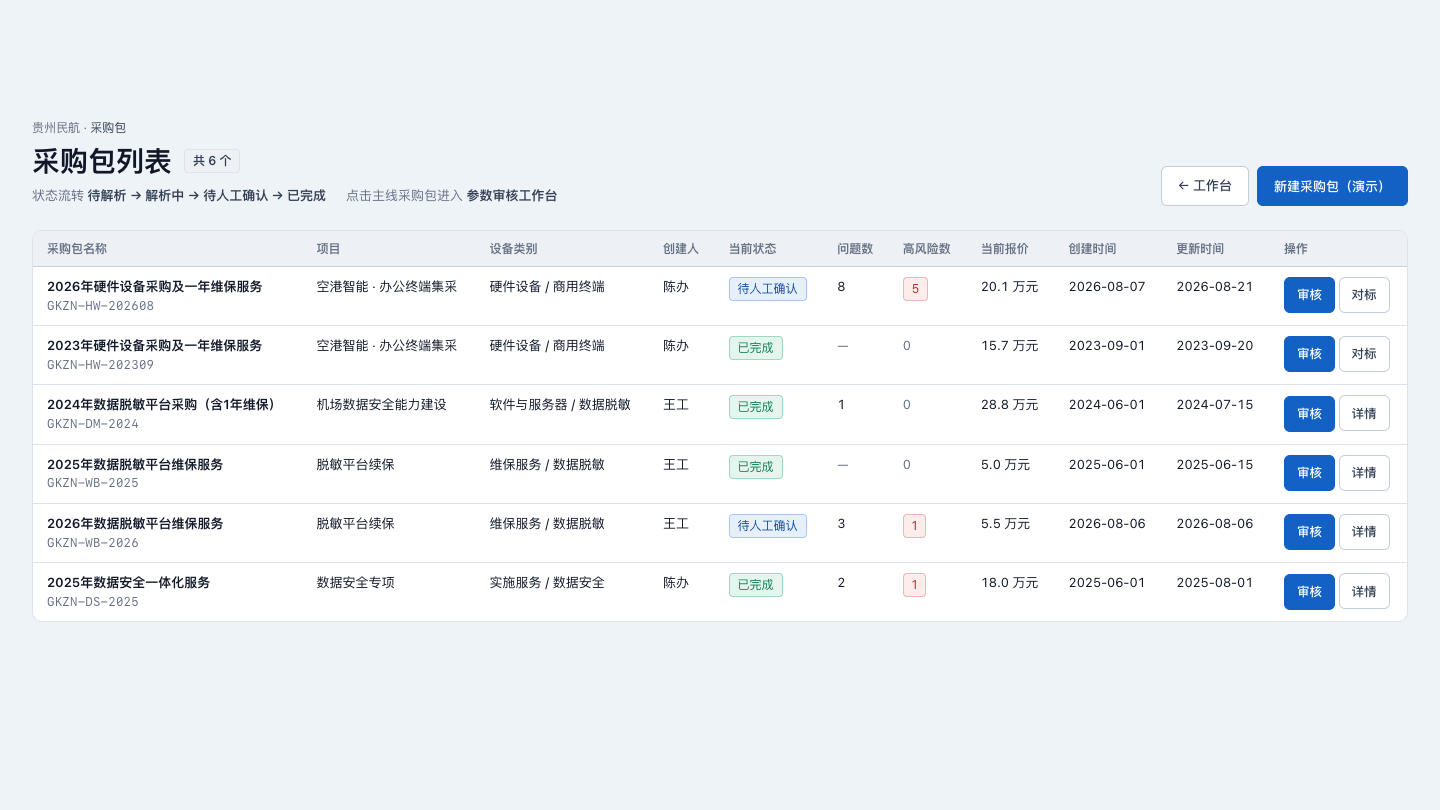This screenshot has height=810, width=1440.
Task: Click the project cell 机场数据安全能力建设
Action: [x=382, y=405]
